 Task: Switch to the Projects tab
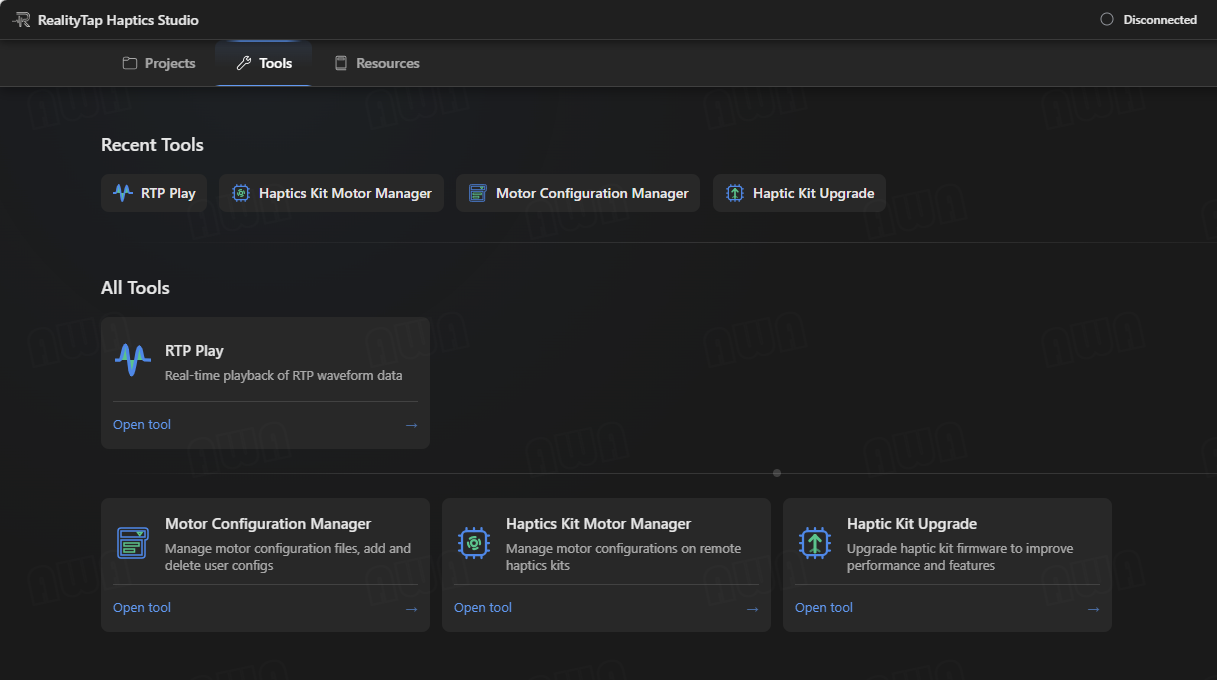pyautogui.click(x=159, y=63)
